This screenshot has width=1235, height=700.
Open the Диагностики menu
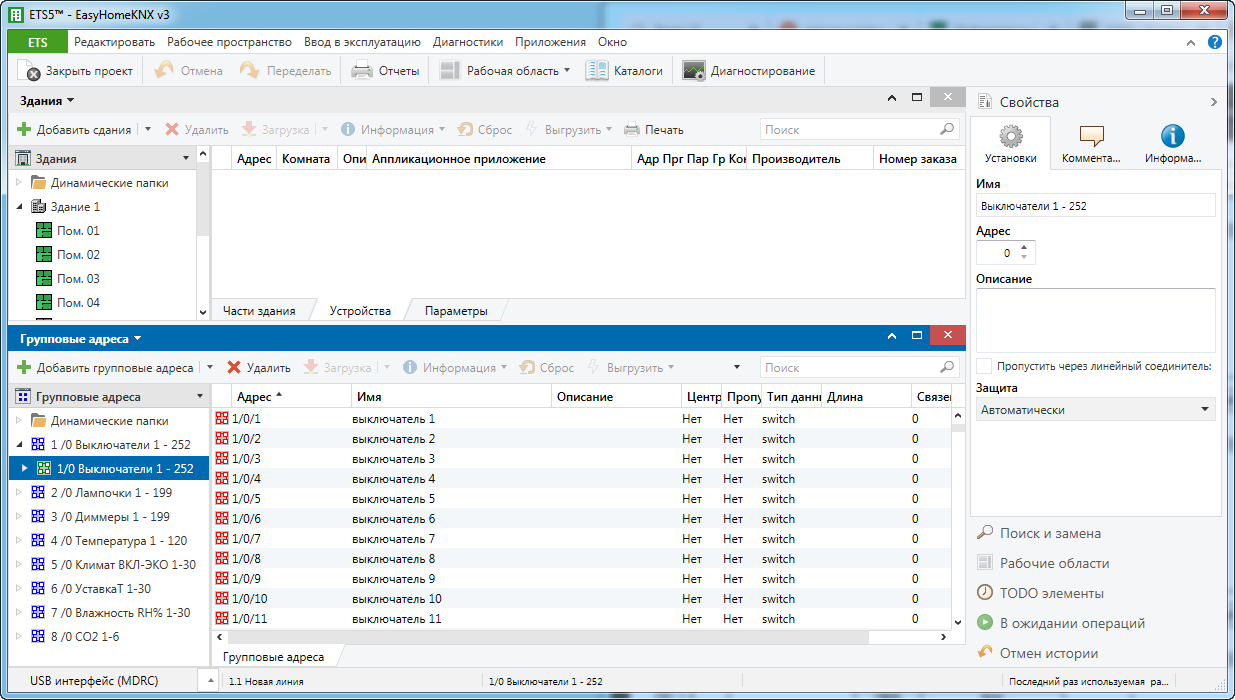pos(467,42)
